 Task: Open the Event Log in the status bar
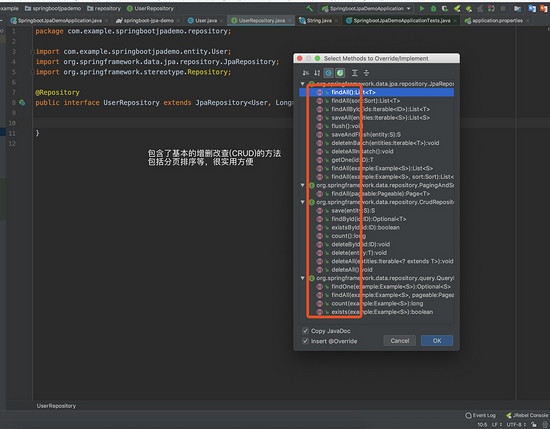click(x=480, y=415)
